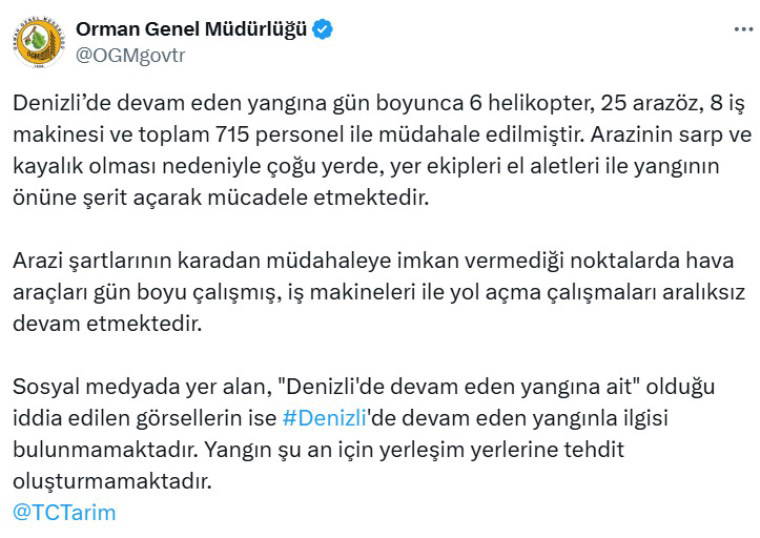This screenshot has height=538, width=760.
Task: Click the line "önüne şerit açarak mücadele etmektedir."
Action: [221, 198]
